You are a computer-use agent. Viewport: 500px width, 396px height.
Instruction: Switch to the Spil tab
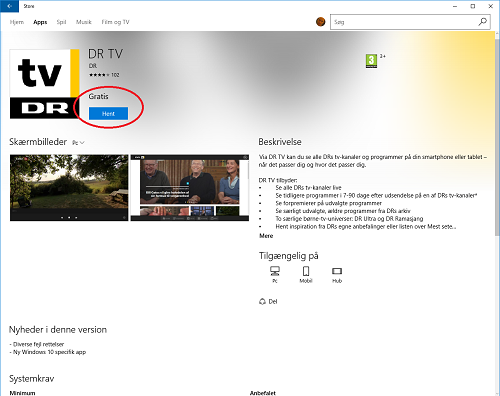tap(61, 22)
